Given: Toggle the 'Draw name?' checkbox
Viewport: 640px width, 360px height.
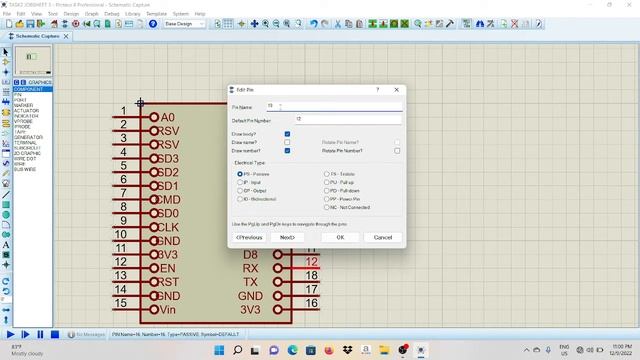Looking at the screenshot, I should pos(287,142).
